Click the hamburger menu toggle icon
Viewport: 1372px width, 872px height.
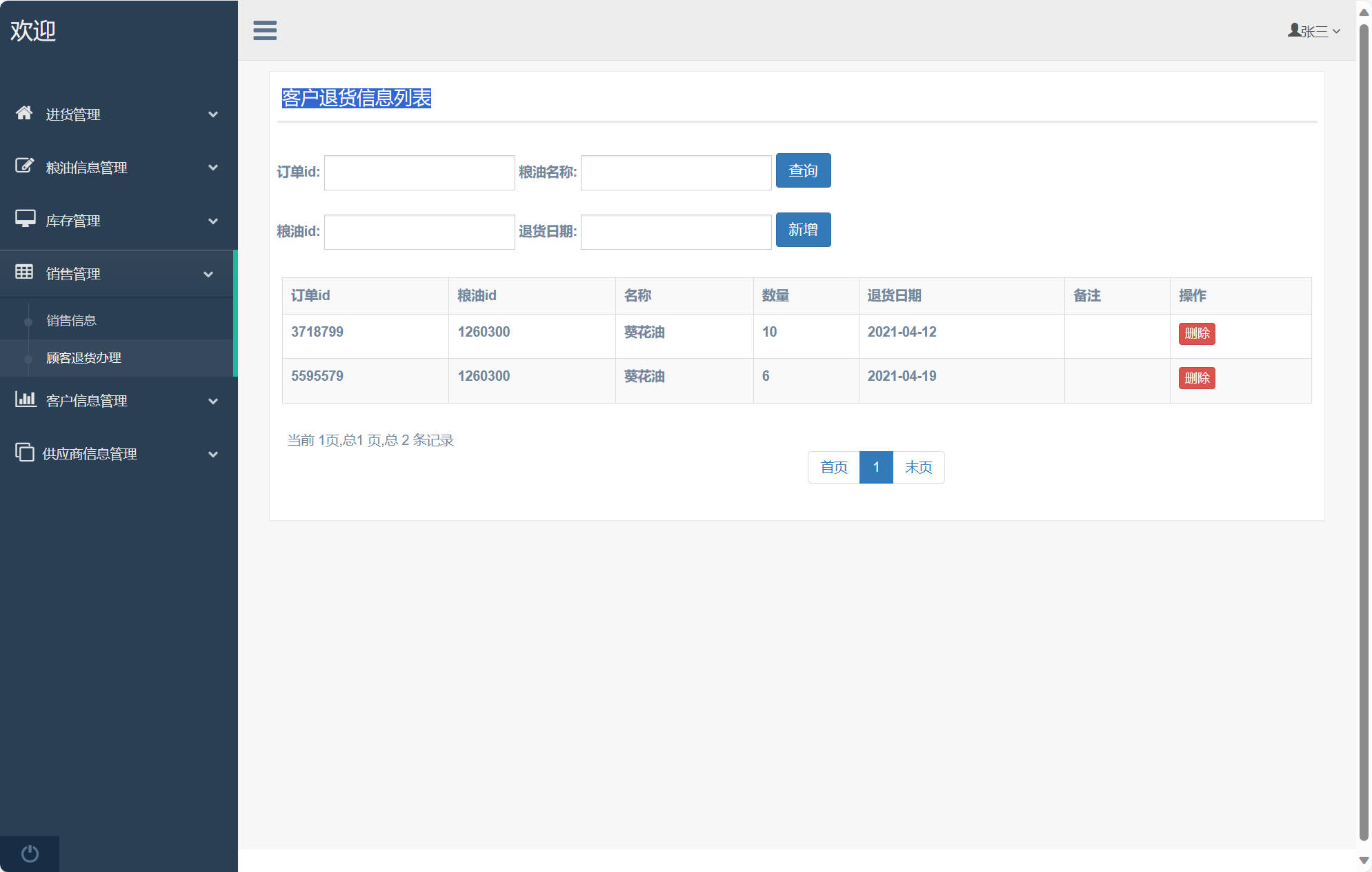click(265, 30)
